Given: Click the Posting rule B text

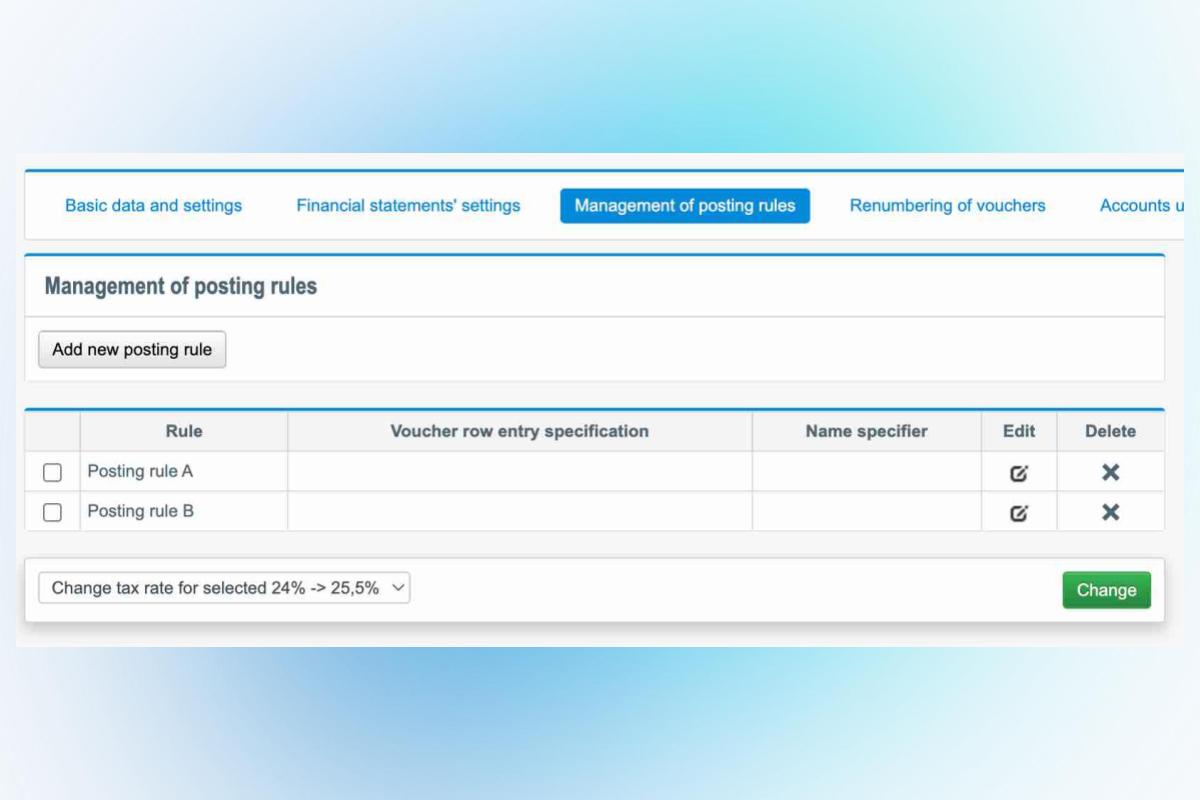Looking at the screenshot, I should coord(140,511).
